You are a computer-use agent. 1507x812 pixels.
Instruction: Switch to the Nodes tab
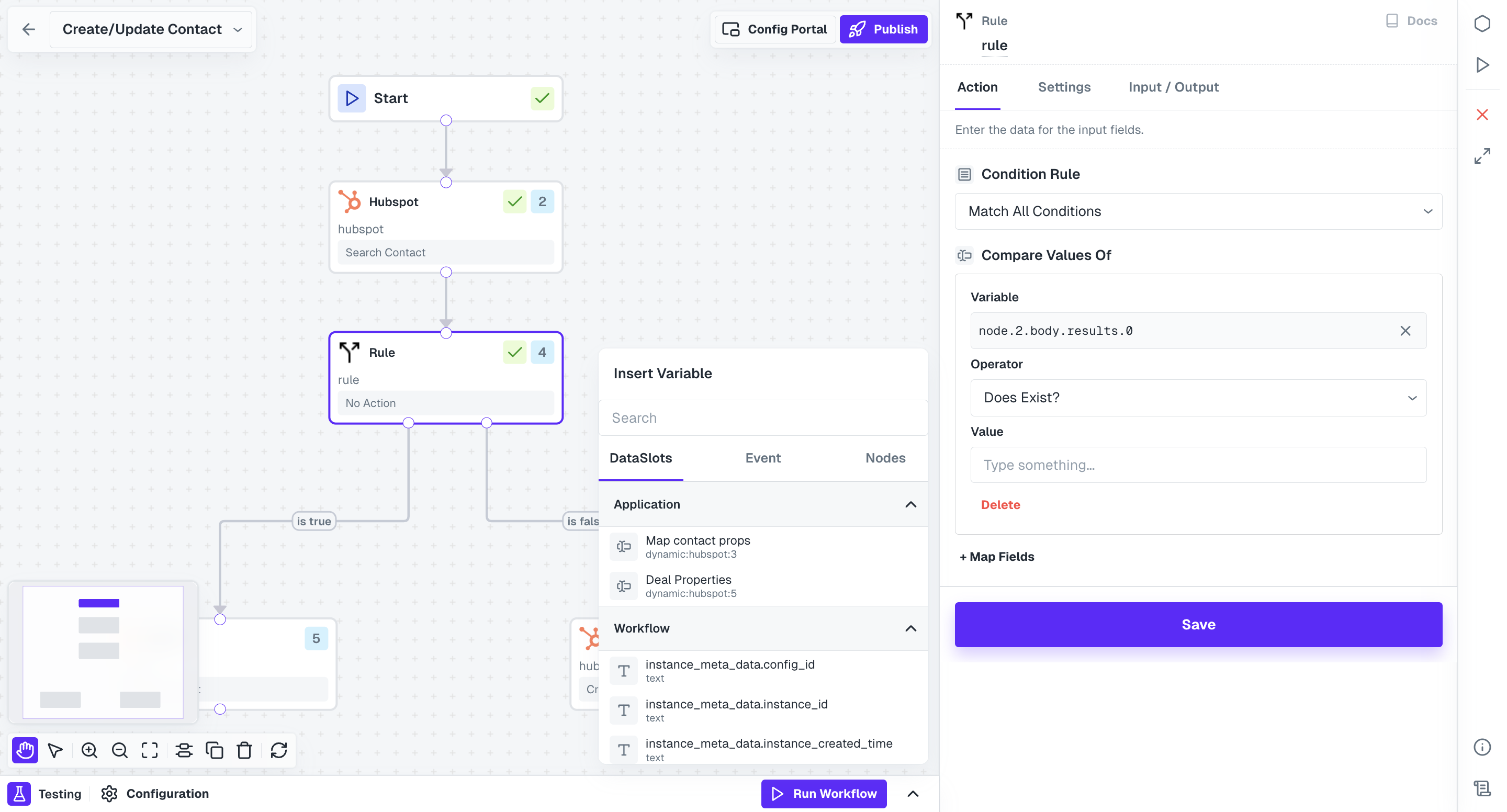tap(884, 458)
